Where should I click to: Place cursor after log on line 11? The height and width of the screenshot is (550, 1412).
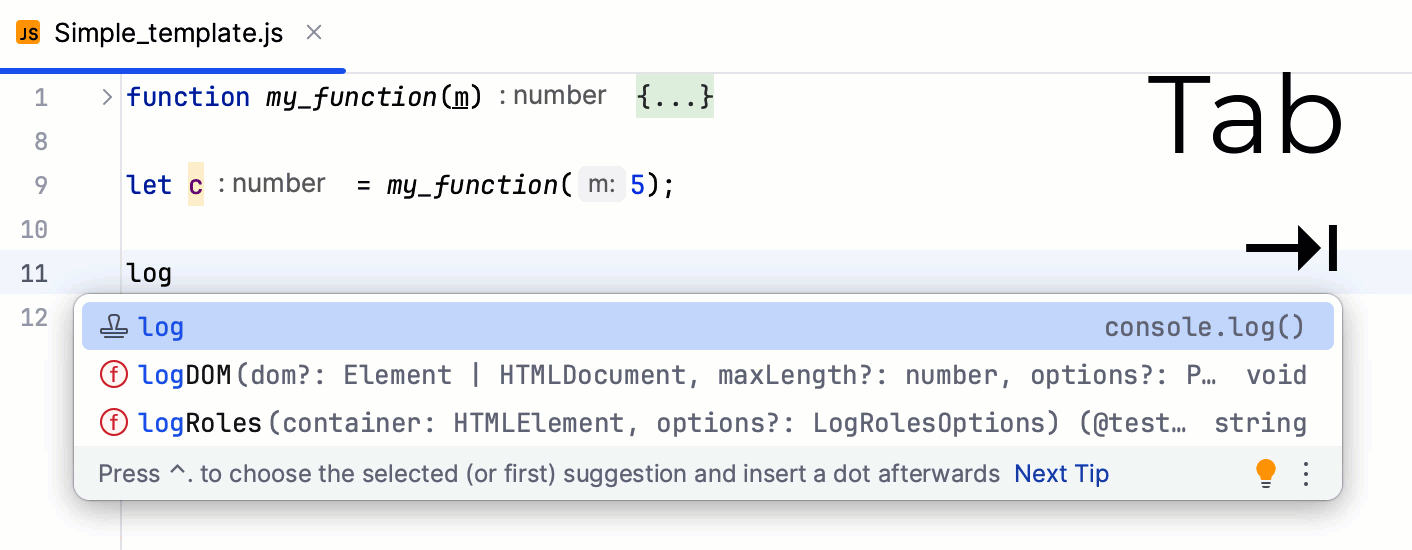pyautogui.click(x=173, y=273)
